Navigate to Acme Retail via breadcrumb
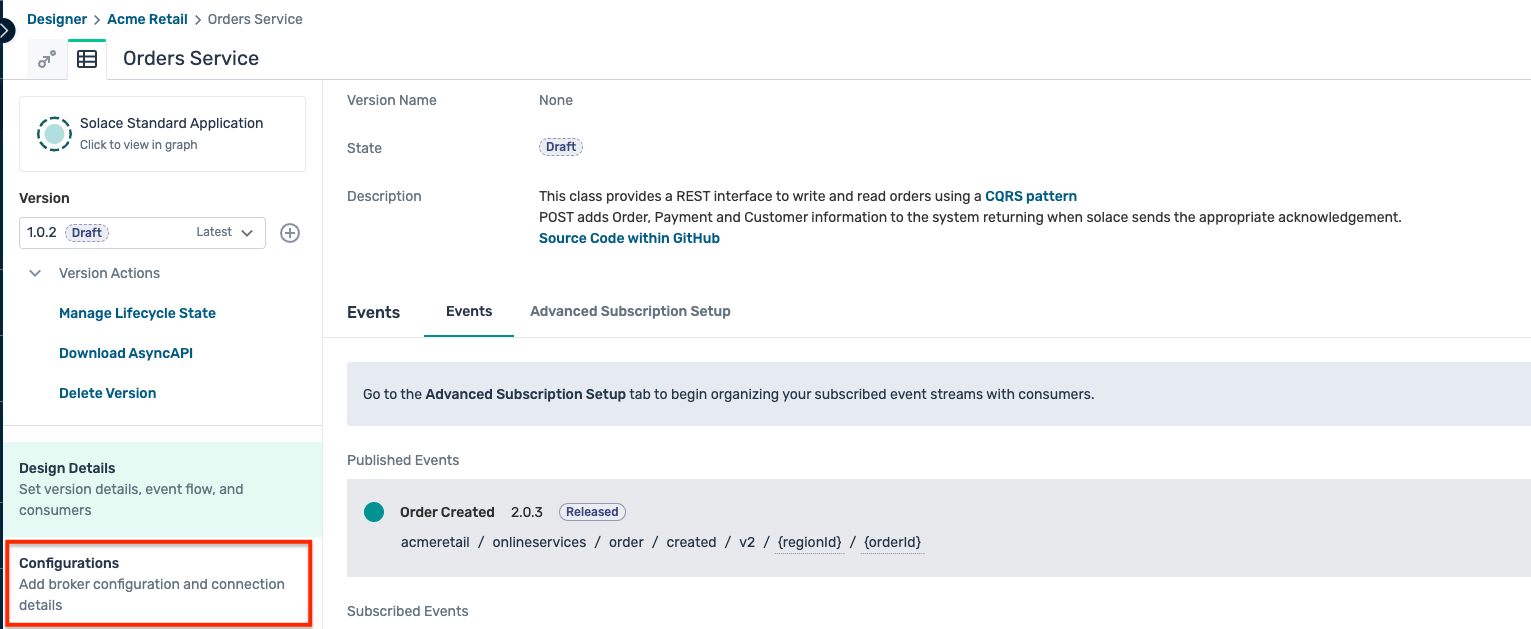Image resolution: width=1531 pixels, height=629 pixels. coord(147,18)
